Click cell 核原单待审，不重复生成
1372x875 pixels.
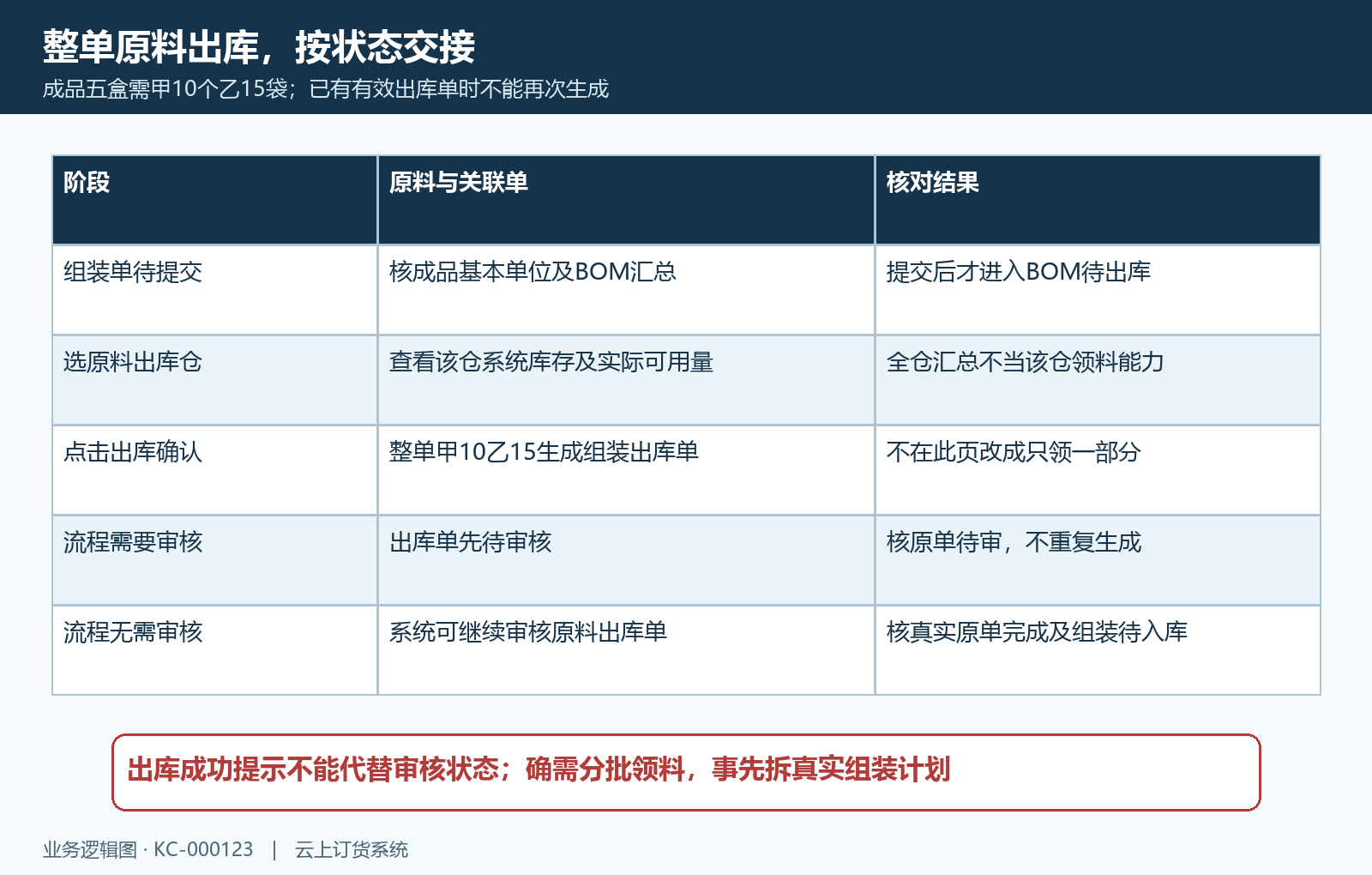click(1098, 560)
